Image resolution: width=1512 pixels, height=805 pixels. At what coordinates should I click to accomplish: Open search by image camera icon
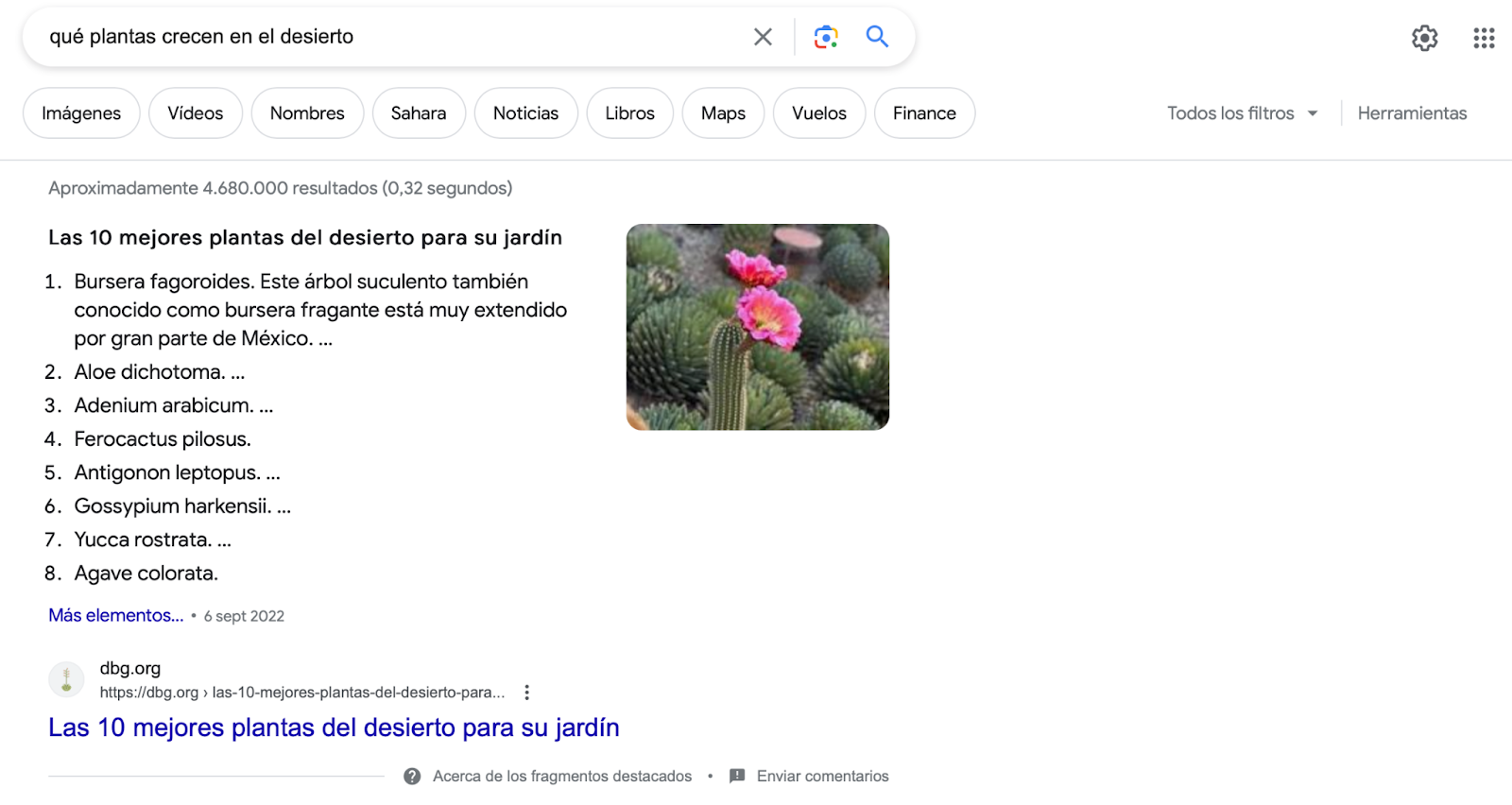(826, 37)
